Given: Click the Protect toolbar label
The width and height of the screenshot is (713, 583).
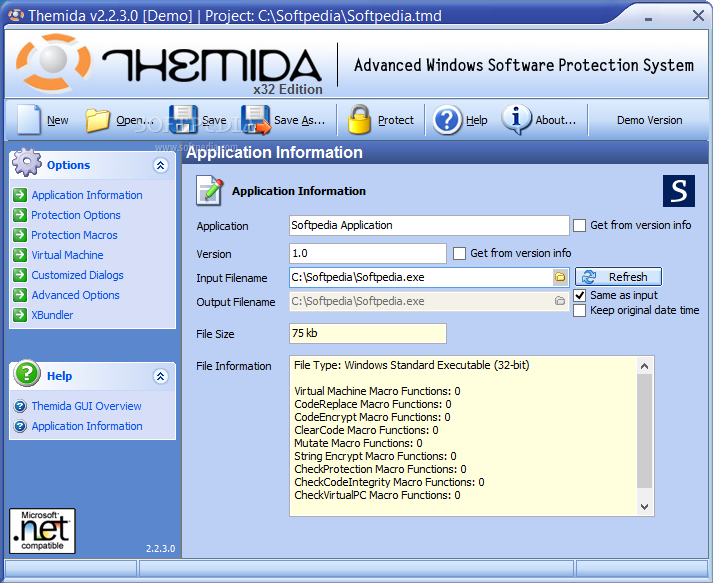Looking at the screenshot, I should [396, 120].
